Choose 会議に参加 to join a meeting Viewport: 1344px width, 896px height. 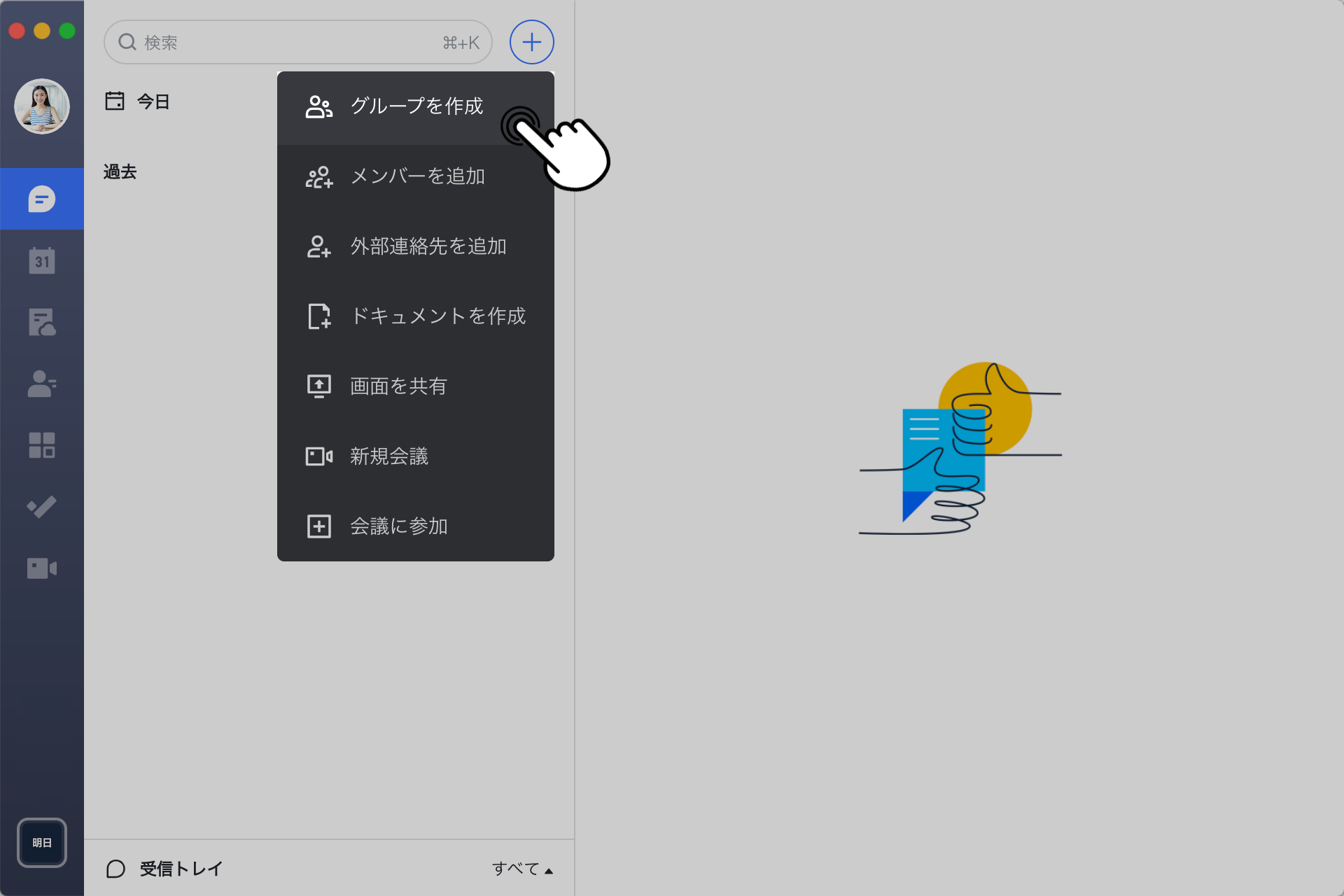398,526
